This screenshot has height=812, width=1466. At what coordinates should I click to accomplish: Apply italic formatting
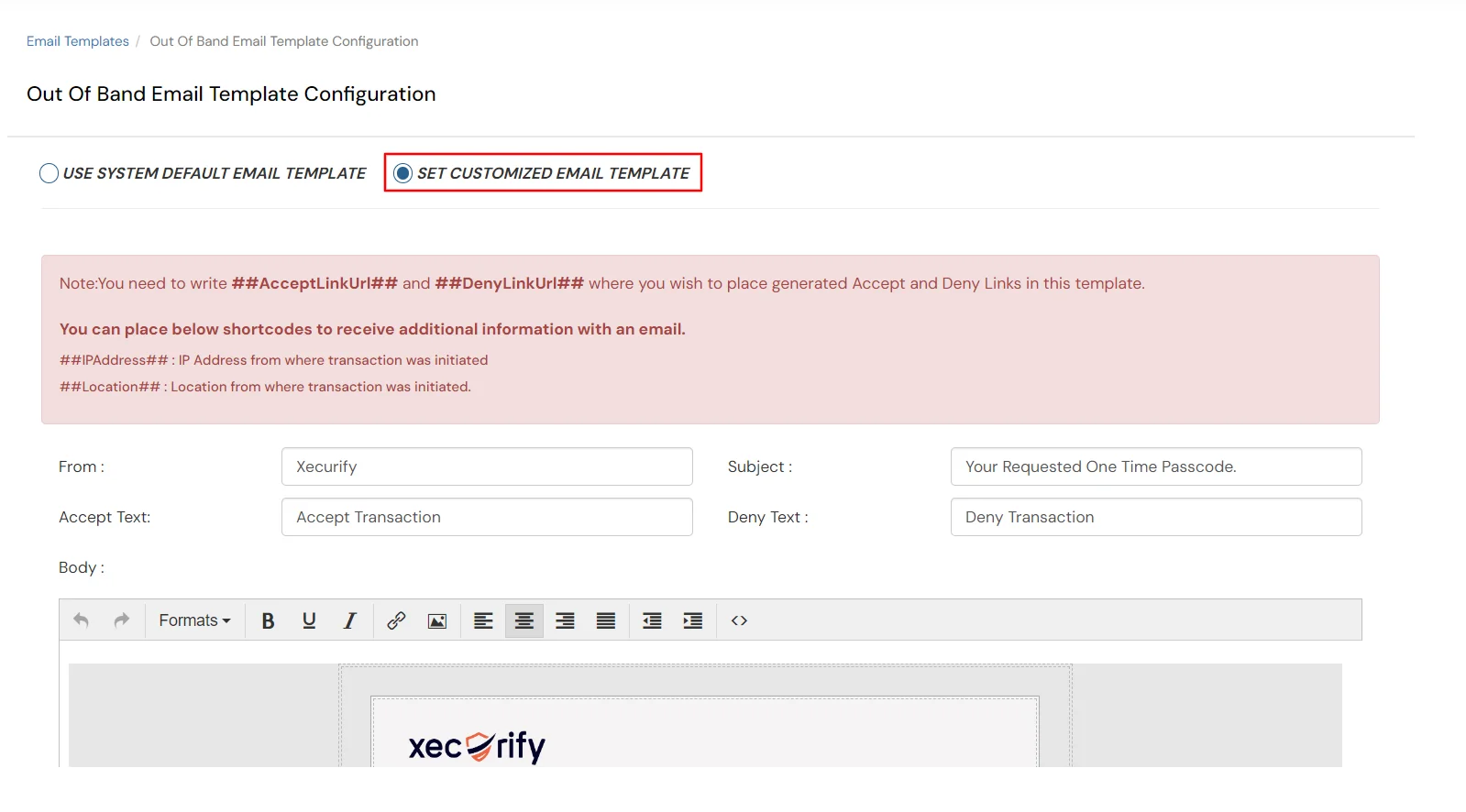349,620
